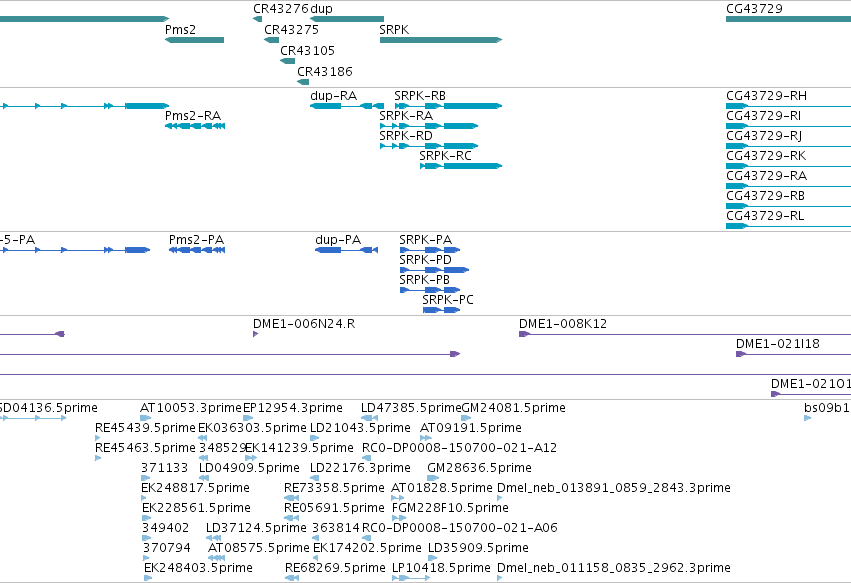Click the DME1-006N24.R clone label

point(304,324)
